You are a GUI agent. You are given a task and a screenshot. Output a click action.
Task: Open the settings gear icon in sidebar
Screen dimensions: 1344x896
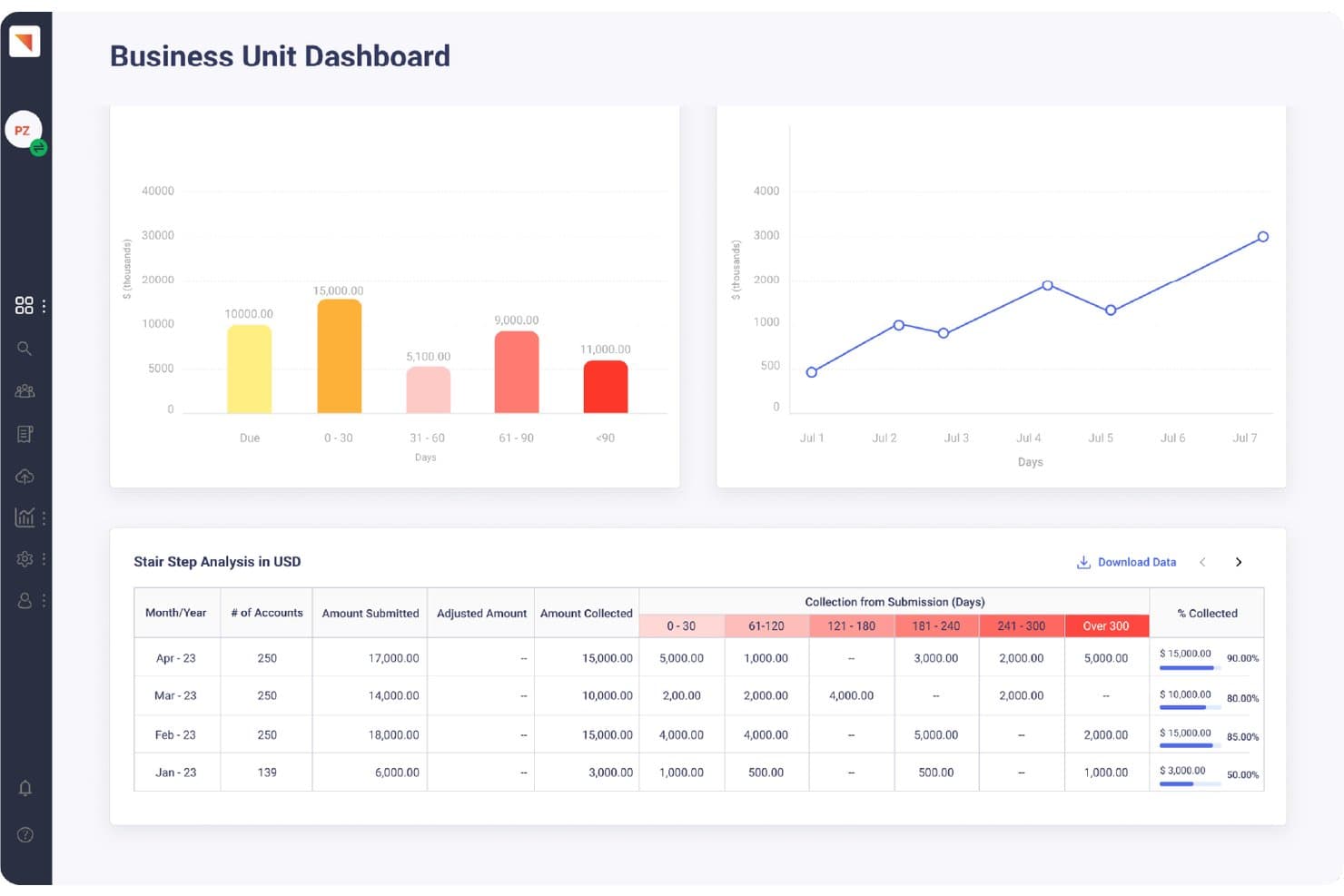[x=25, y=559]
